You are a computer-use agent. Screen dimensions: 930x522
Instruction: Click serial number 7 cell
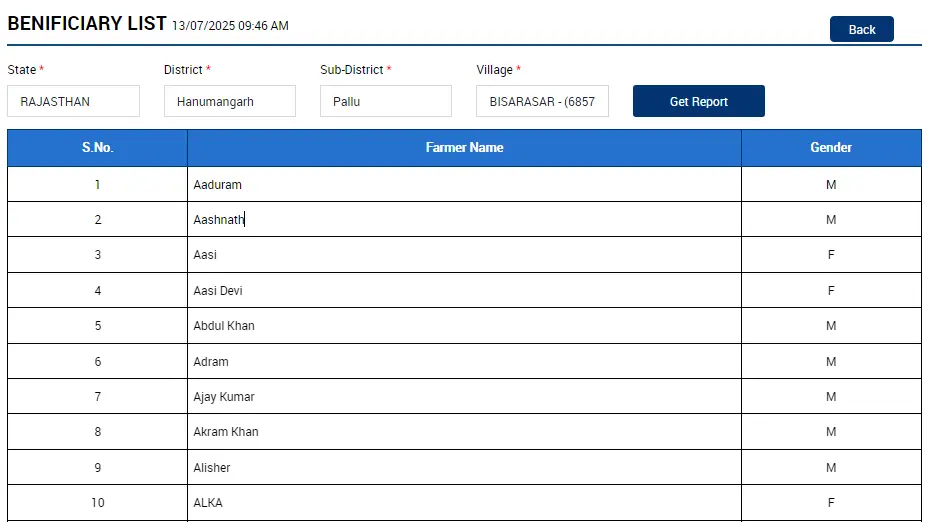point(97,397)
